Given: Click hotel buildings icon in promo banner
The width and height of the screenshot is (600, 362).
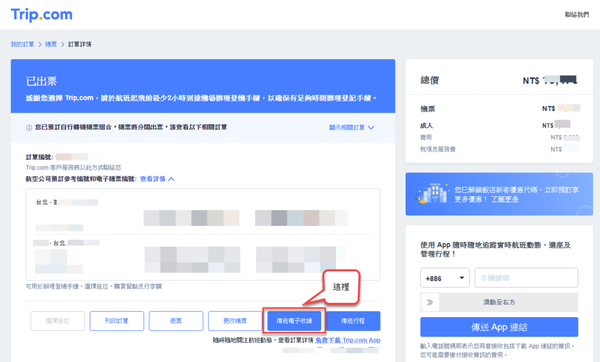Looking at the screenshot, I should 433,194.
